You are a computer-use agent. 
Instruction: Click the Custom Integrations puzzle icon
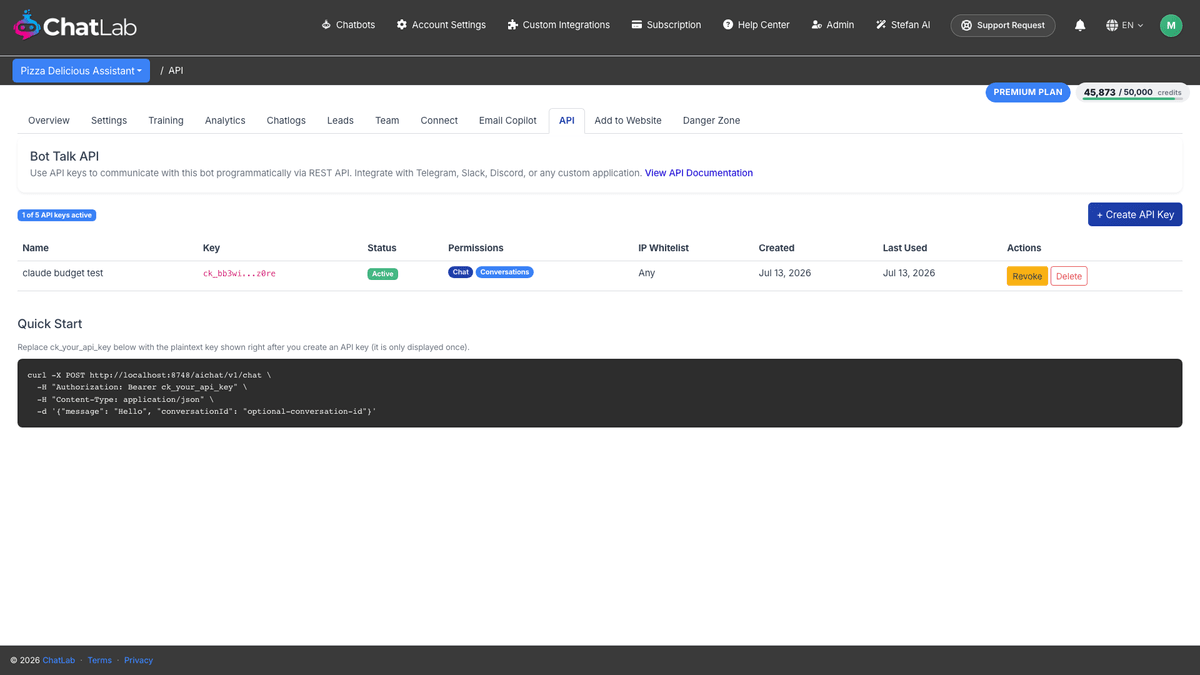[x=513, y=25]
